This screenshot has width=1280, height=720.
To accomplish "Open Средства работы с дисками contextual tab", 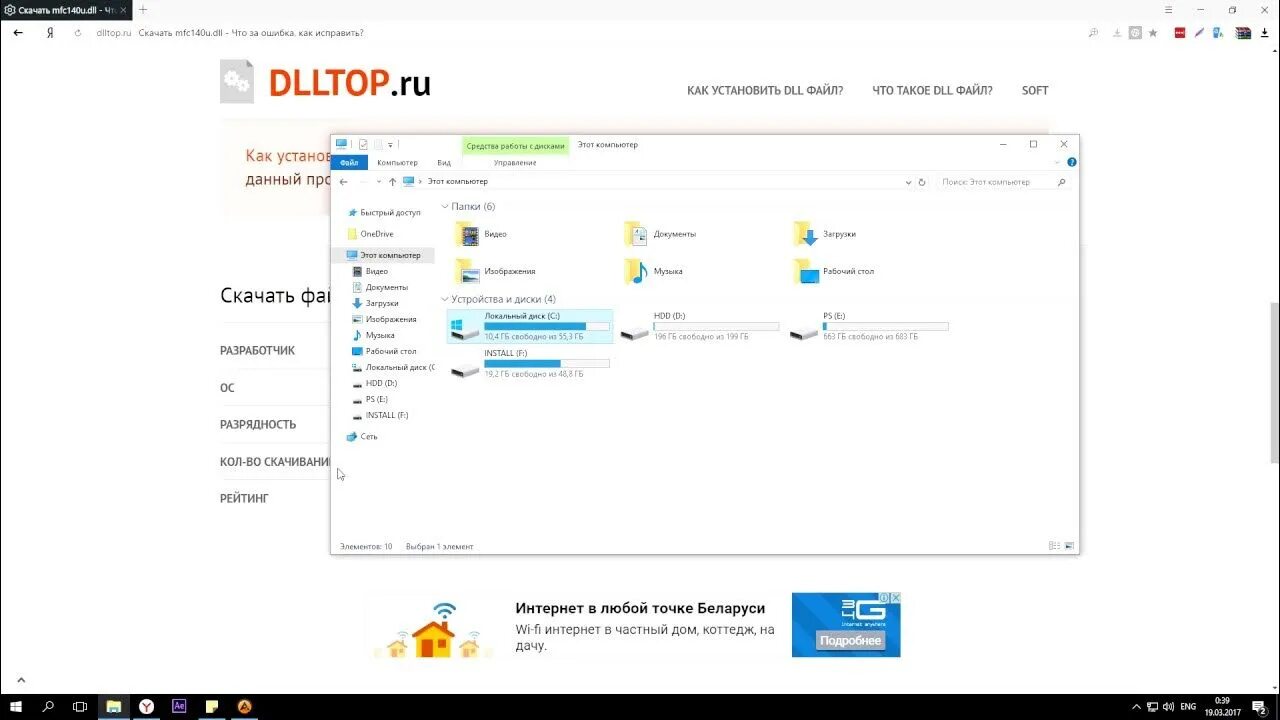I will [x=515, y=146].
